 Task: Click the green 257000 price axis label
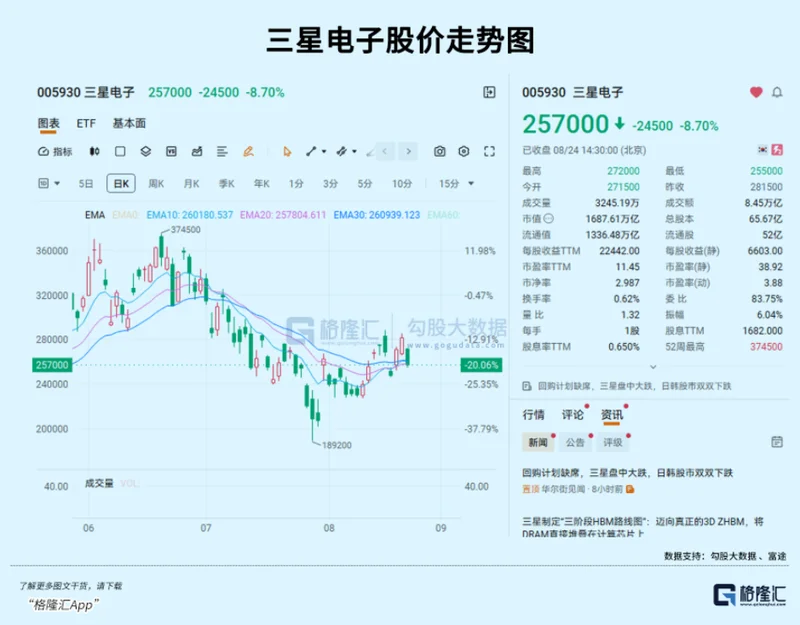tap(52, 365)
